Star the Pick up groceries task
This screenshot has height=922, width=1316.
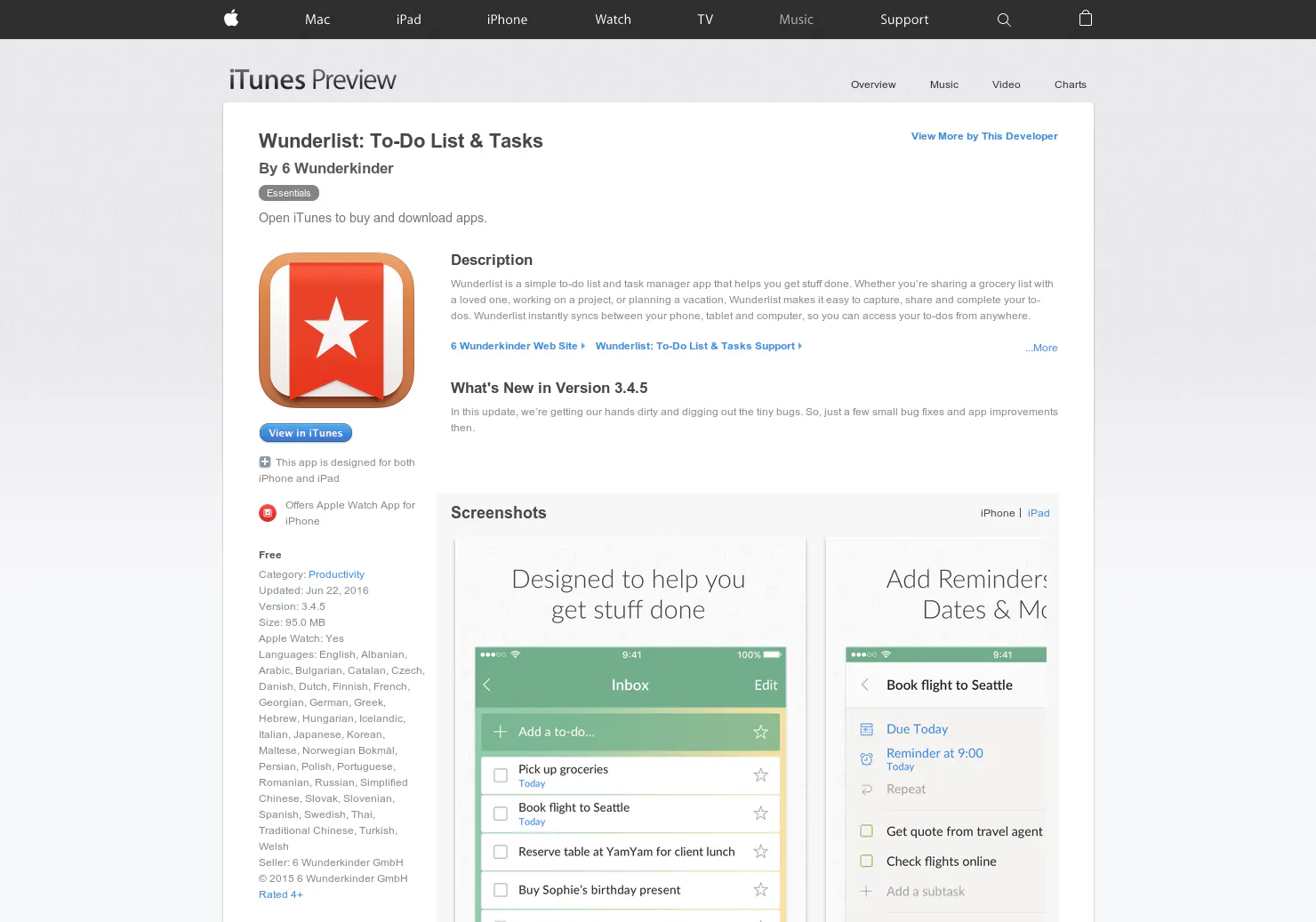760,775
